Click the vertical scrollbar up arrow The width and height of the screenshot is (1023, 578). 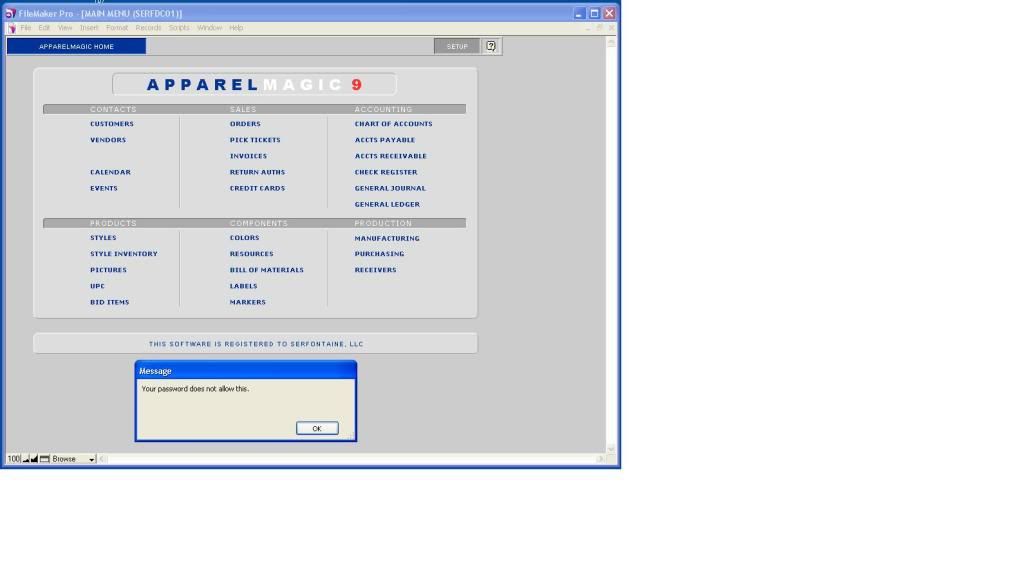point(611,42)
